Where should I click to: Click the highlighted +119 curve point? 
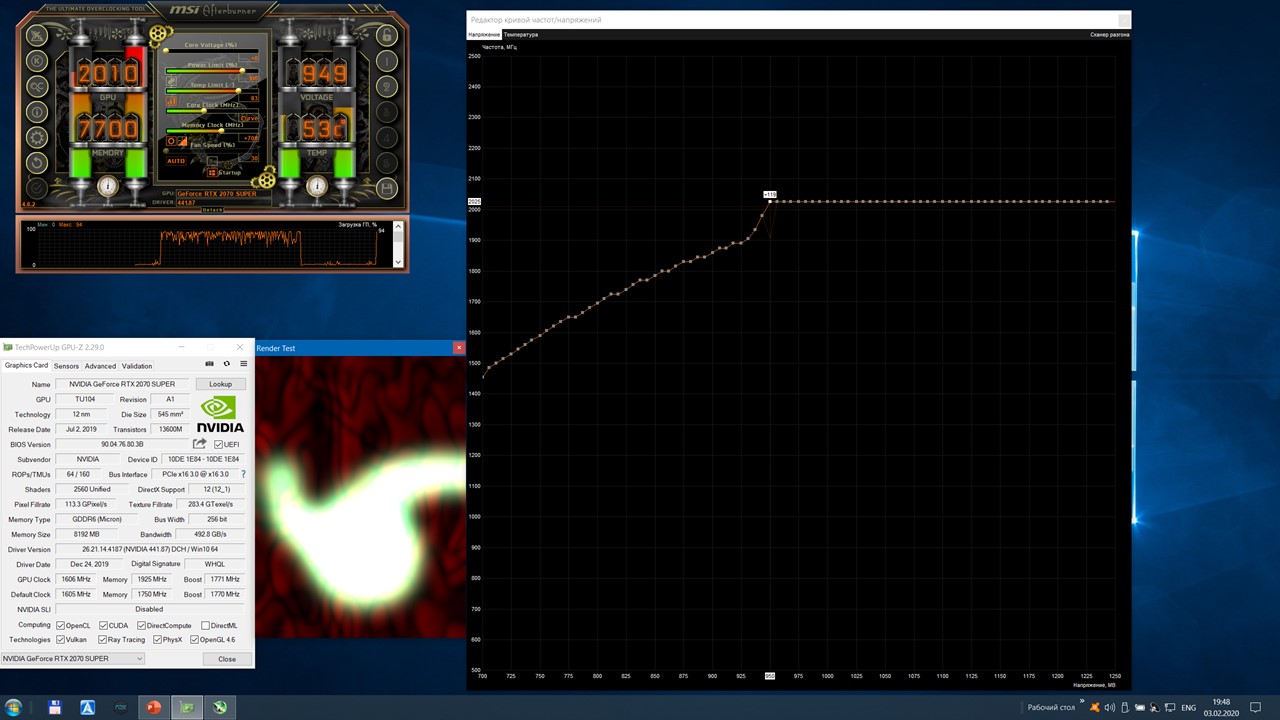click(x=769, y=201)
